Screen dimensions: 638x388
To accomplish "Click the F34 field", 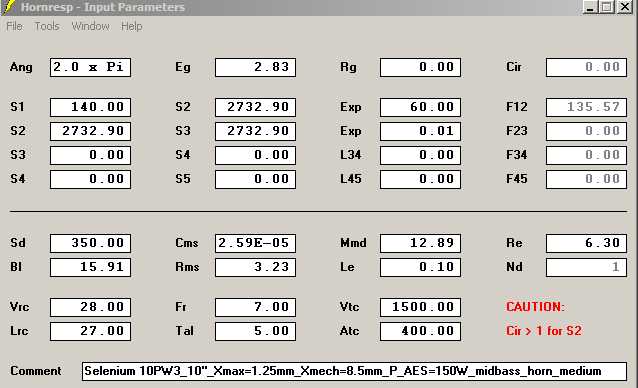I will click(586, 155).
